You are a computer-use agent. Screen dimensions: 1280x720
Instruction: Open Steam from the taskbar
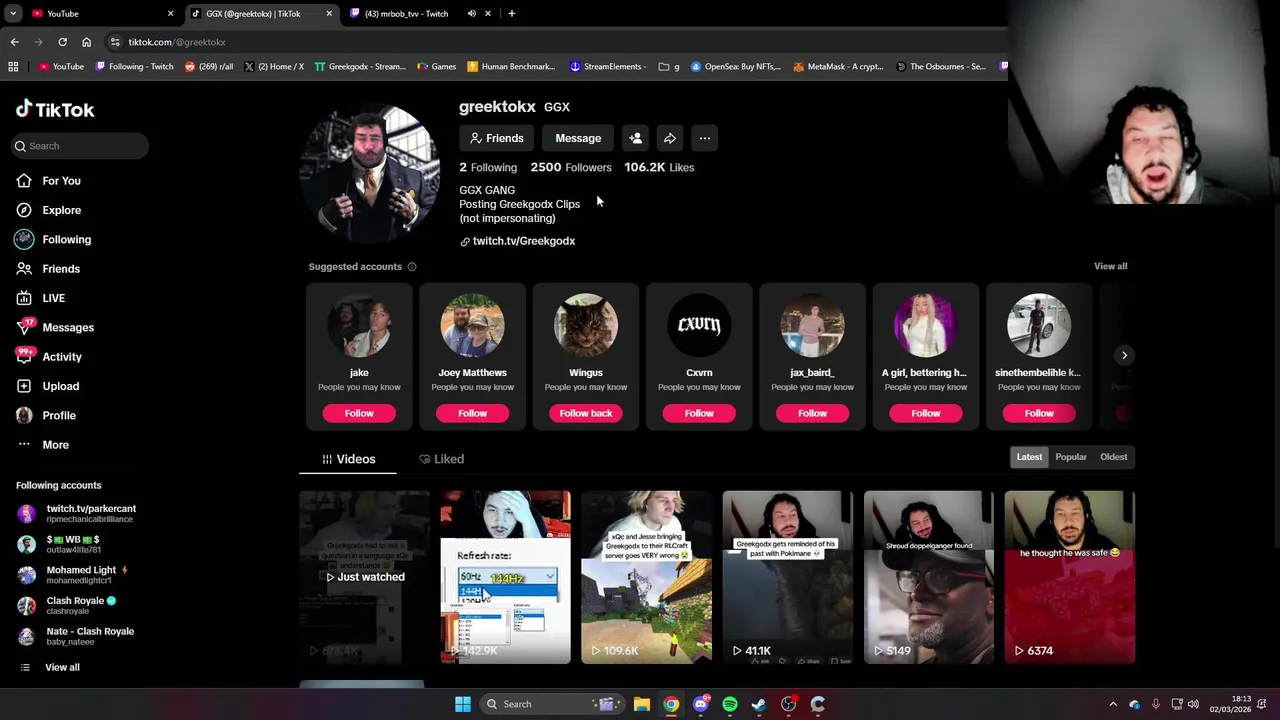click(x=759, y=704)
